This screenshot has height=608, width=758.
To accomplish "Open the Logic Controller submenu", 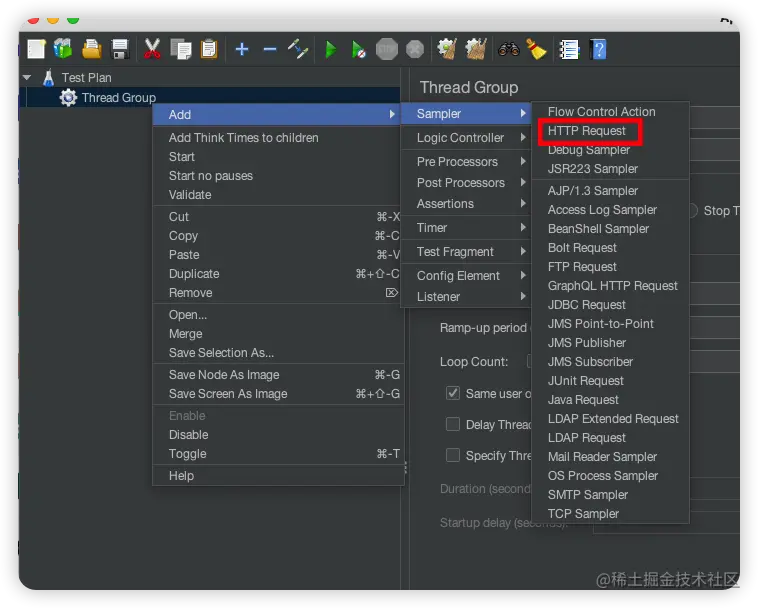I will [466, 138].
